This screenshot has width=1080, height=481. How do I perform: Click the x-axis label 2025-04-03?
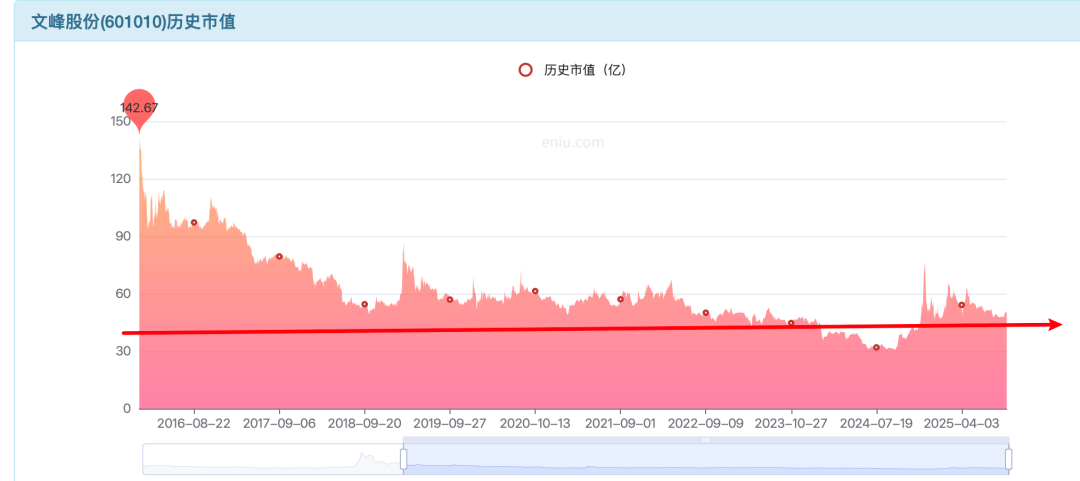click(962, 424)
